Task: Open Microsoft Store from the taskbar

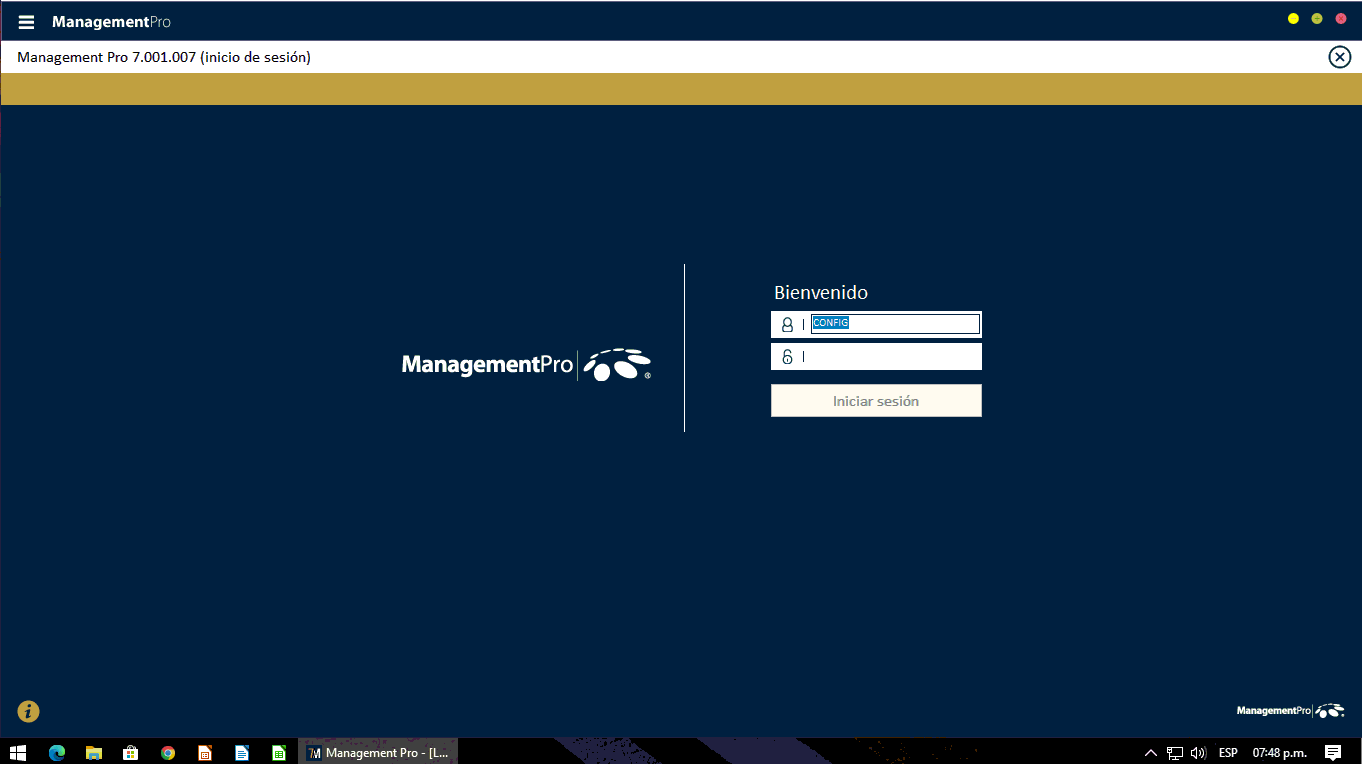Action: pyautogui.click(x=130, y=752)
